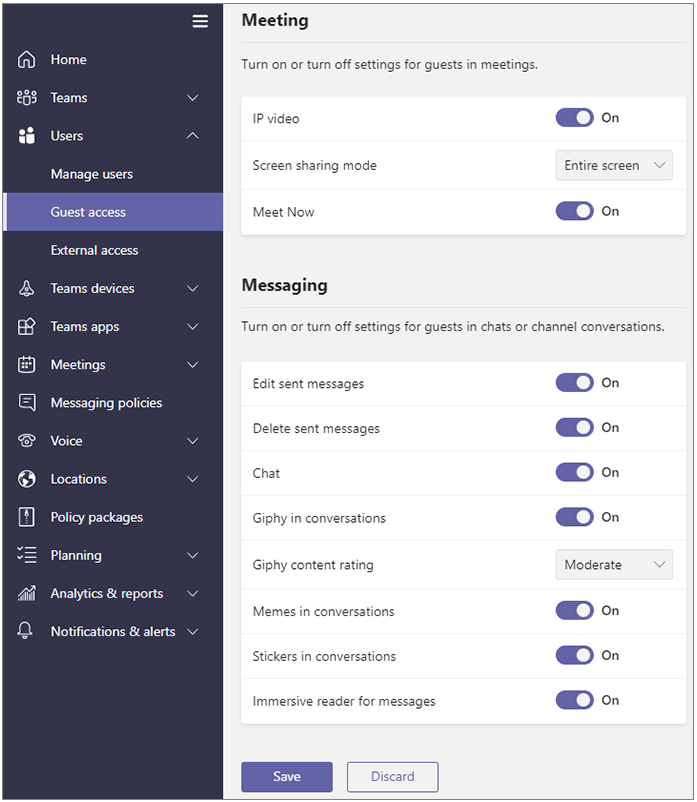Click the Teams apps icon
Image resolution: width=697 pixels, height=802 pixels.
click(x=27, y=326)
